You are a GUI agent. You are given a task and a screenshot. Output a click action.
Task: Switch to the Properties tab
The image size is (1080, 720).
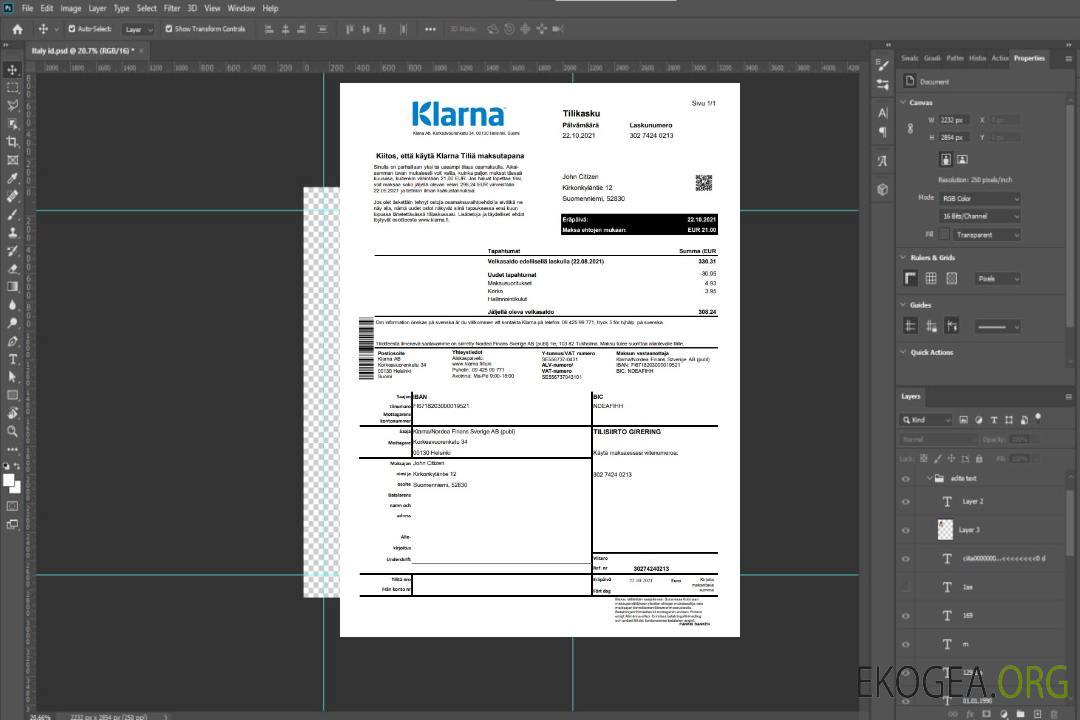point(1029,59)
